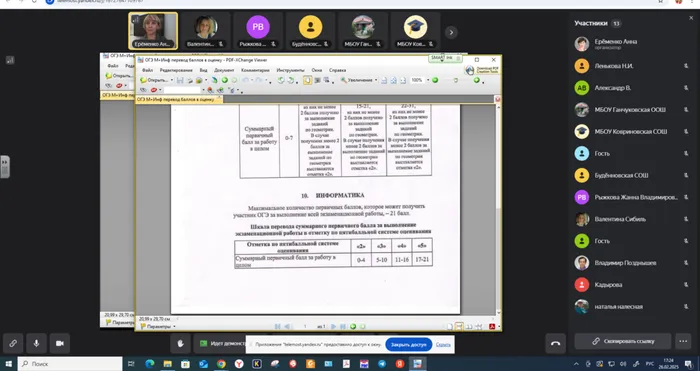Screen dimensions: 700x371
Task: Click the link icon at bottom left
Action: [13, 343]
